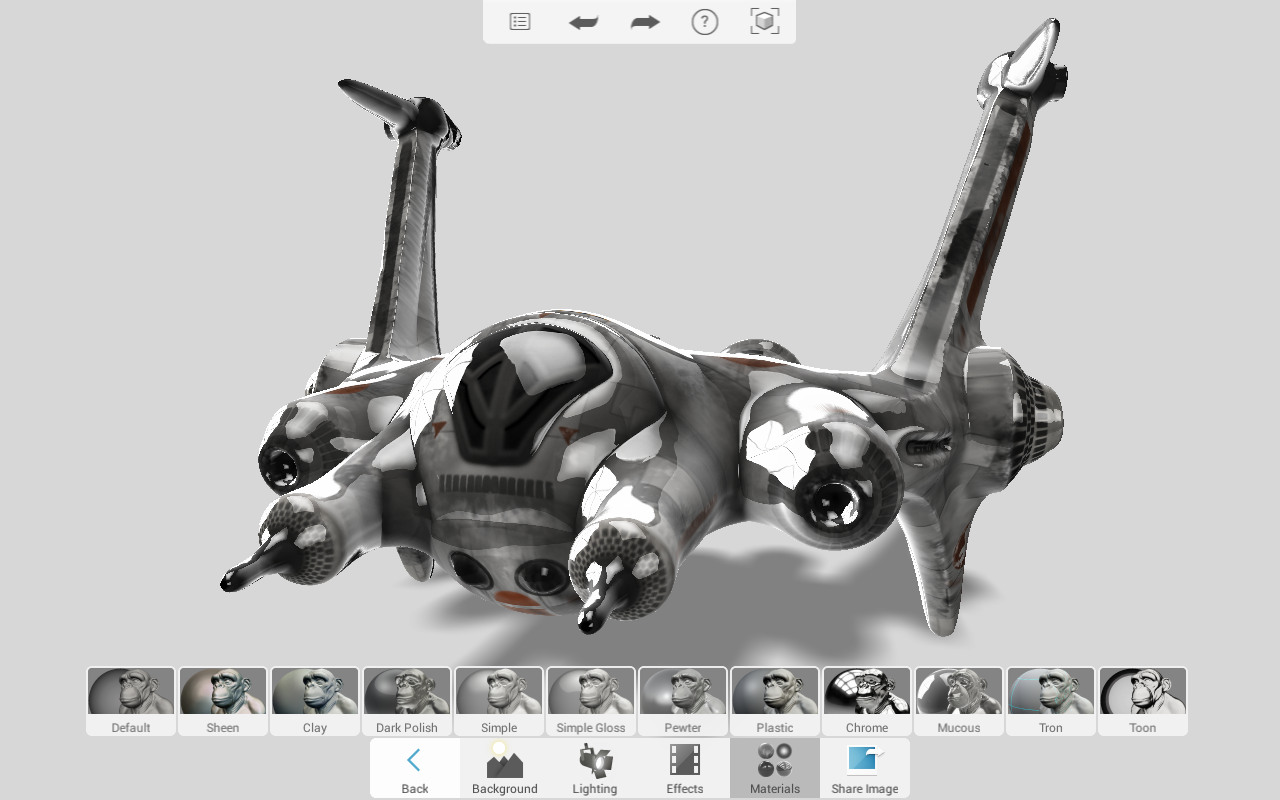Viewport: 1280px width, 800px height.
Task: Open the Background settings
Action: pyautogui.click(x=504, y=768)
